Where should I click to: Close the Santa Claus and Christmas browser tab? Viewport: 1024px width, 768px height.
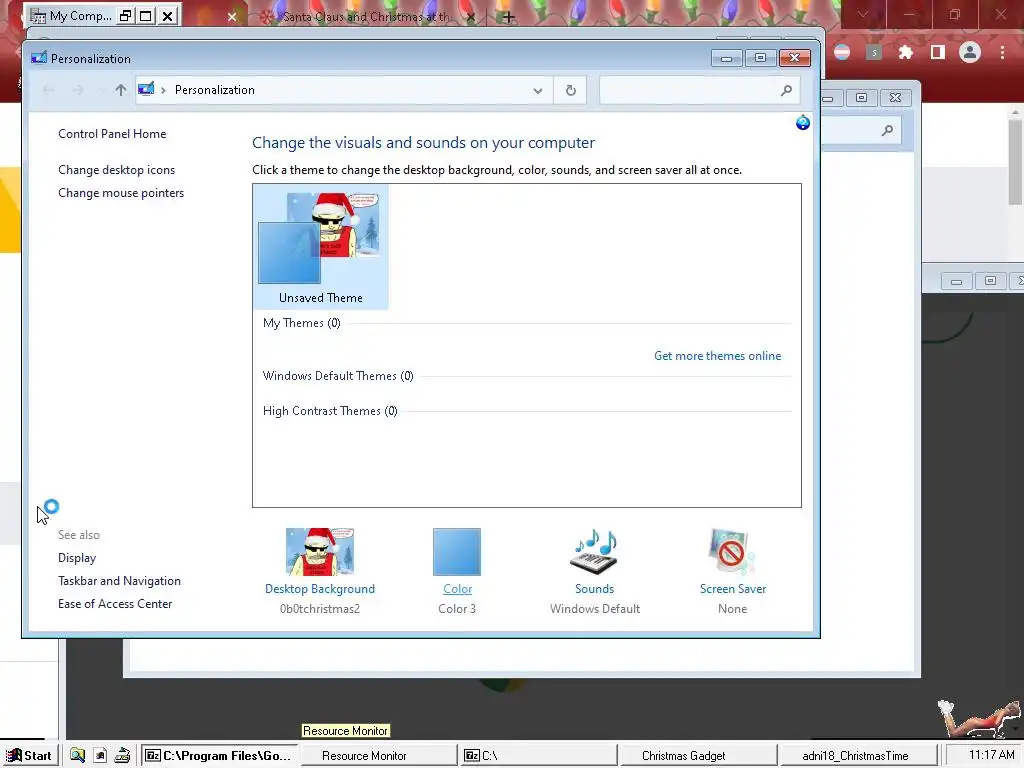coord(470,17)
